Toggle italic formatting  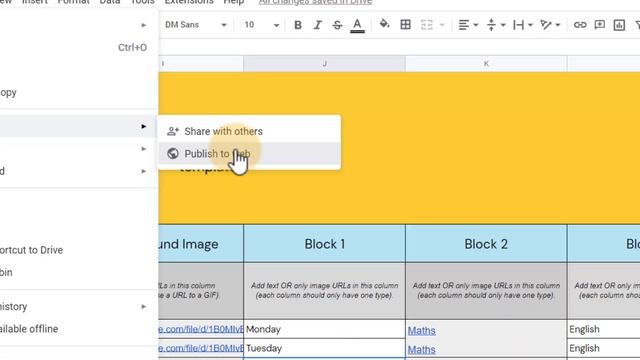click(318, 25)
